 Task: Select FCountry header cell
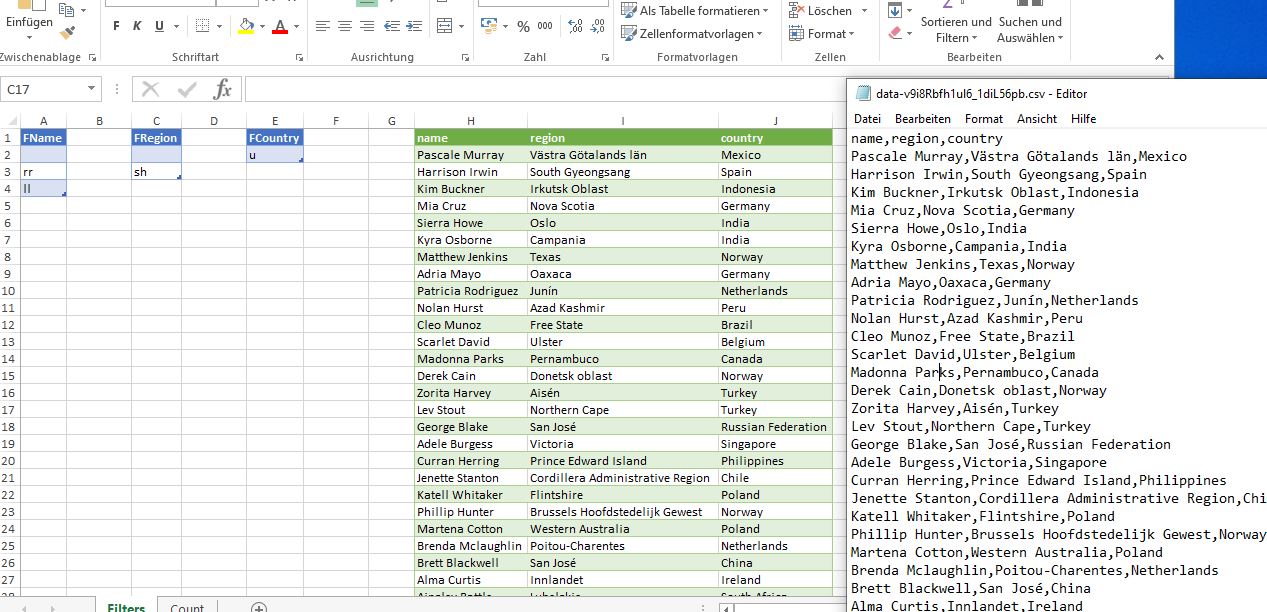pyautogui.click(x=274, y=138)
